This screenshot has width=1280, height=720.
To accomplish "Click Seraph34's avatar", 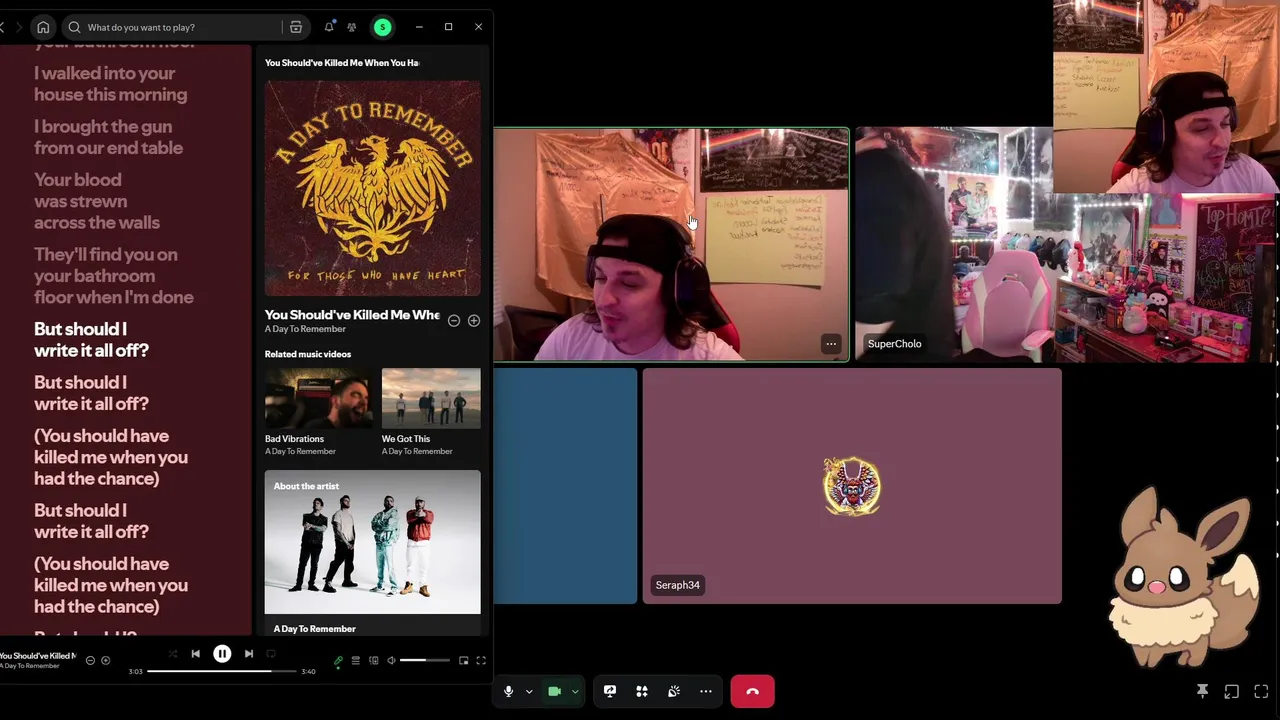I will 852,486.
